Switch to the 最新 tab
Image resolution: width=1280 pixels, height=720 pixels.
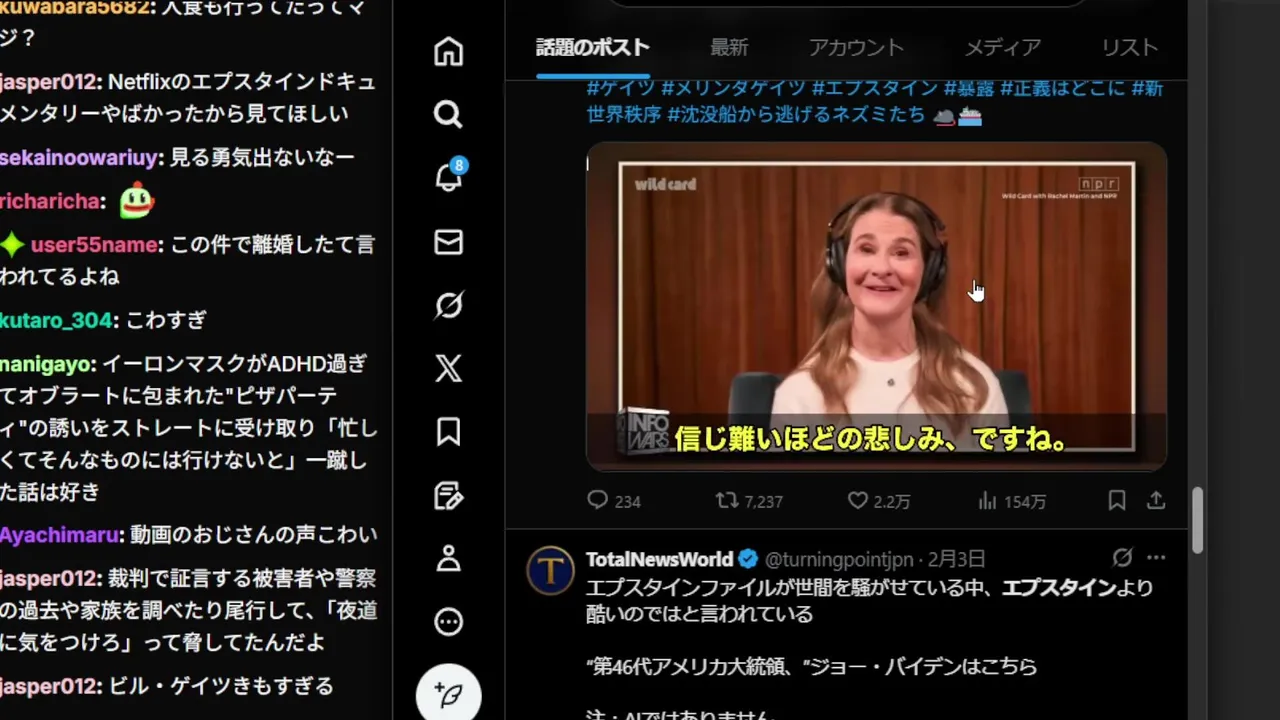pyautogui.click(x=729, y=47)
